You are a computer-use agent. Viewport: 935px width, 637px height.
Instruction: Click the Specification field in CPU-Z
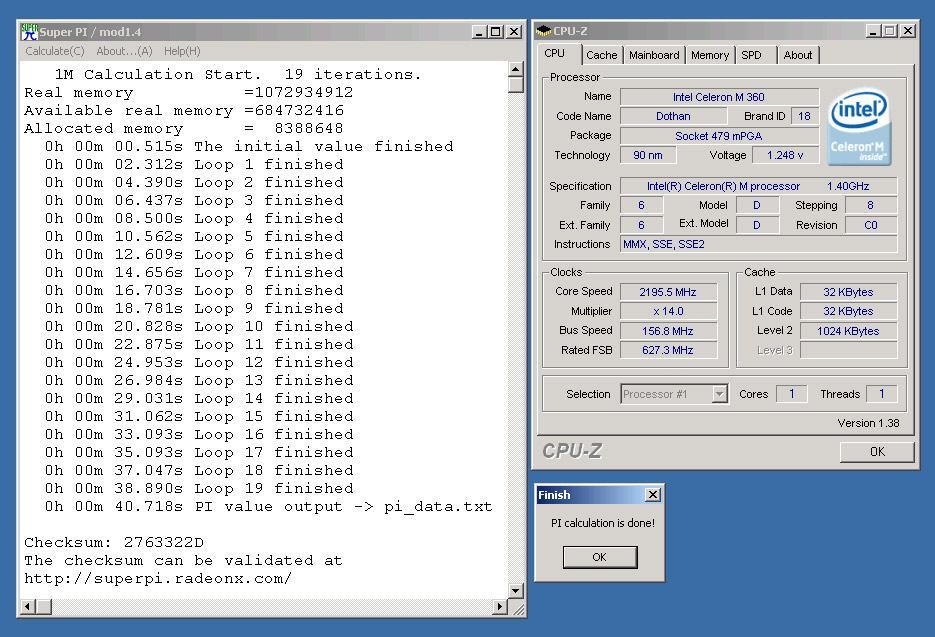tap(758, 186)
